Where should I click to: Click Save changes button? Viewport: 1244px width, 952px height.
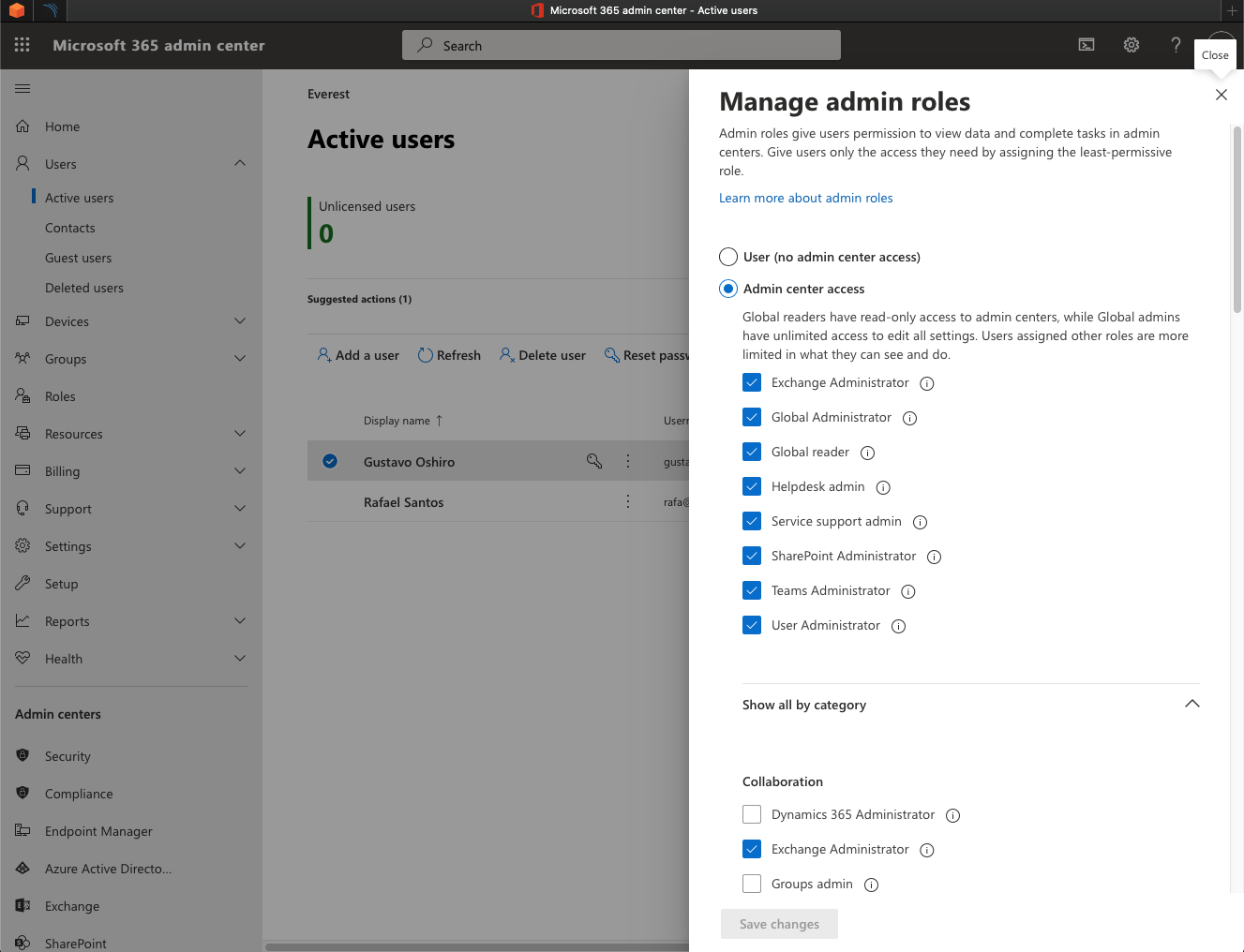pos(779,924)
